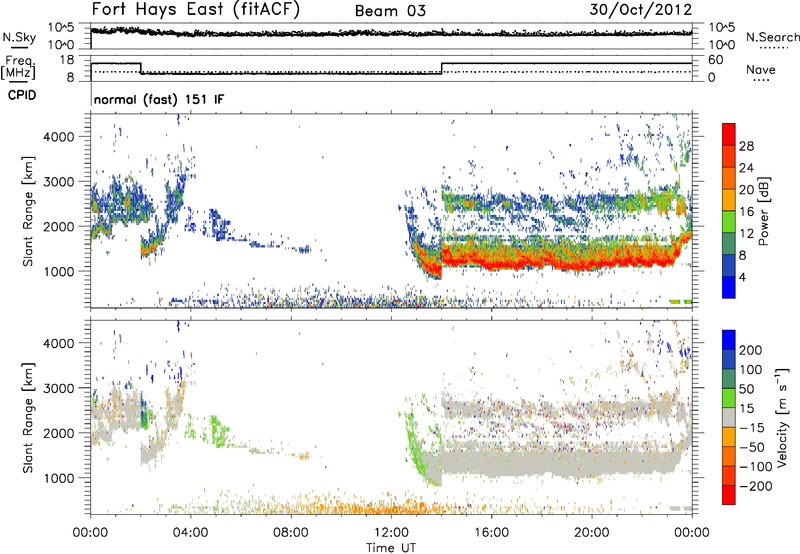
Task: Click the date '30/Oct/2012'
Action: coord(641,10)
